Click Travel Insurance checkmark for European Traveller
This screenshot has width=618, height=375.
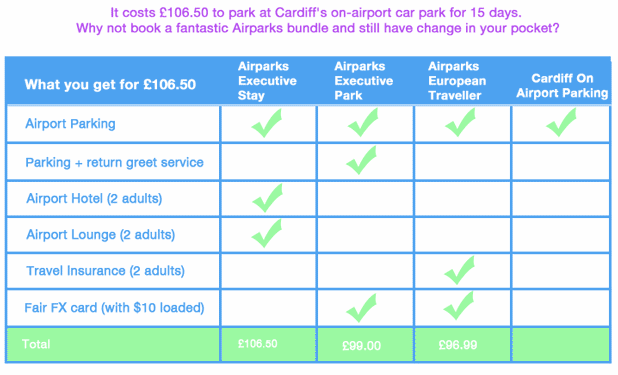[x=459, y=271]
